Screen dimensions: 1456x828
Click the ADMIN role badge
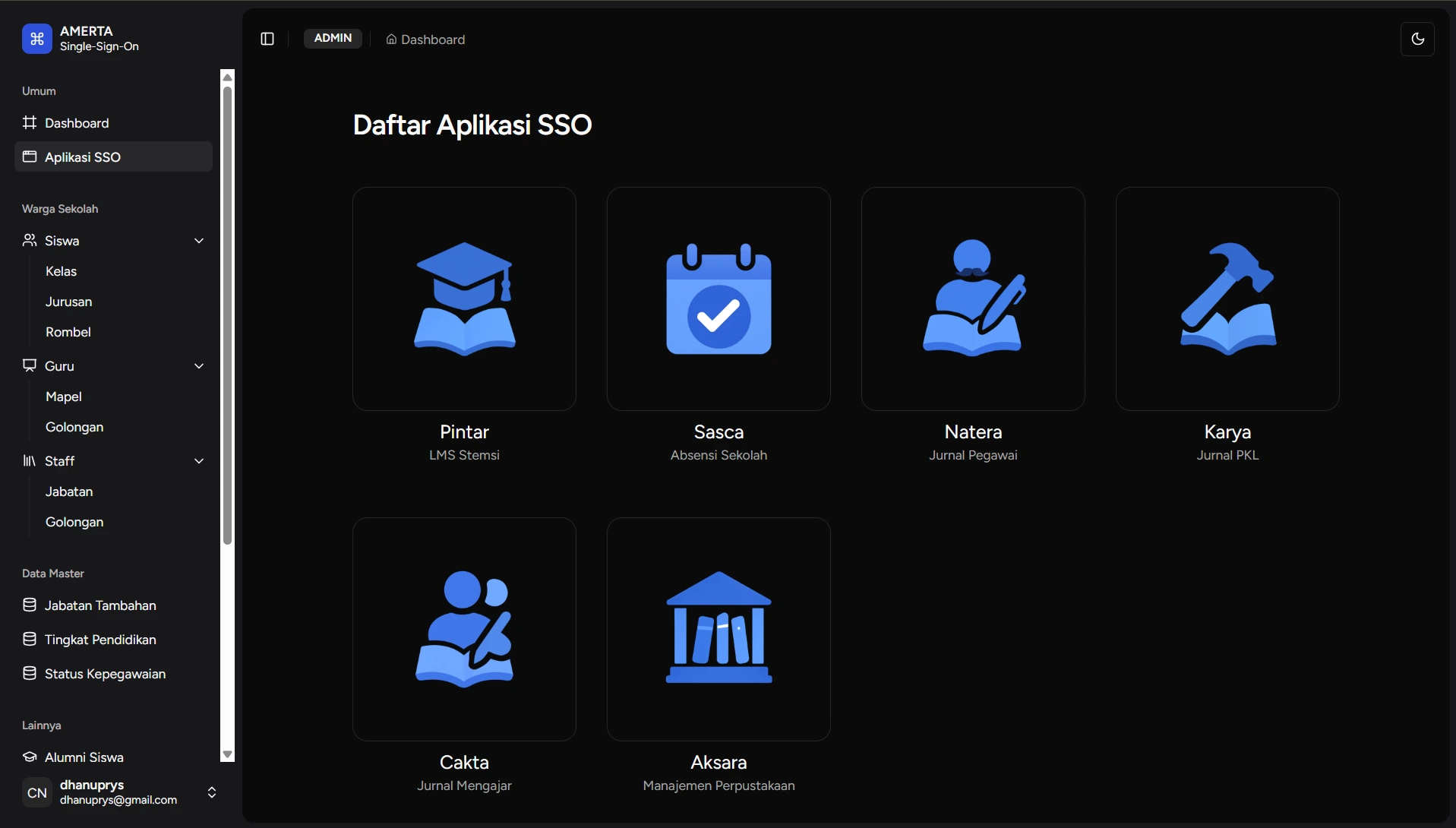333,38
